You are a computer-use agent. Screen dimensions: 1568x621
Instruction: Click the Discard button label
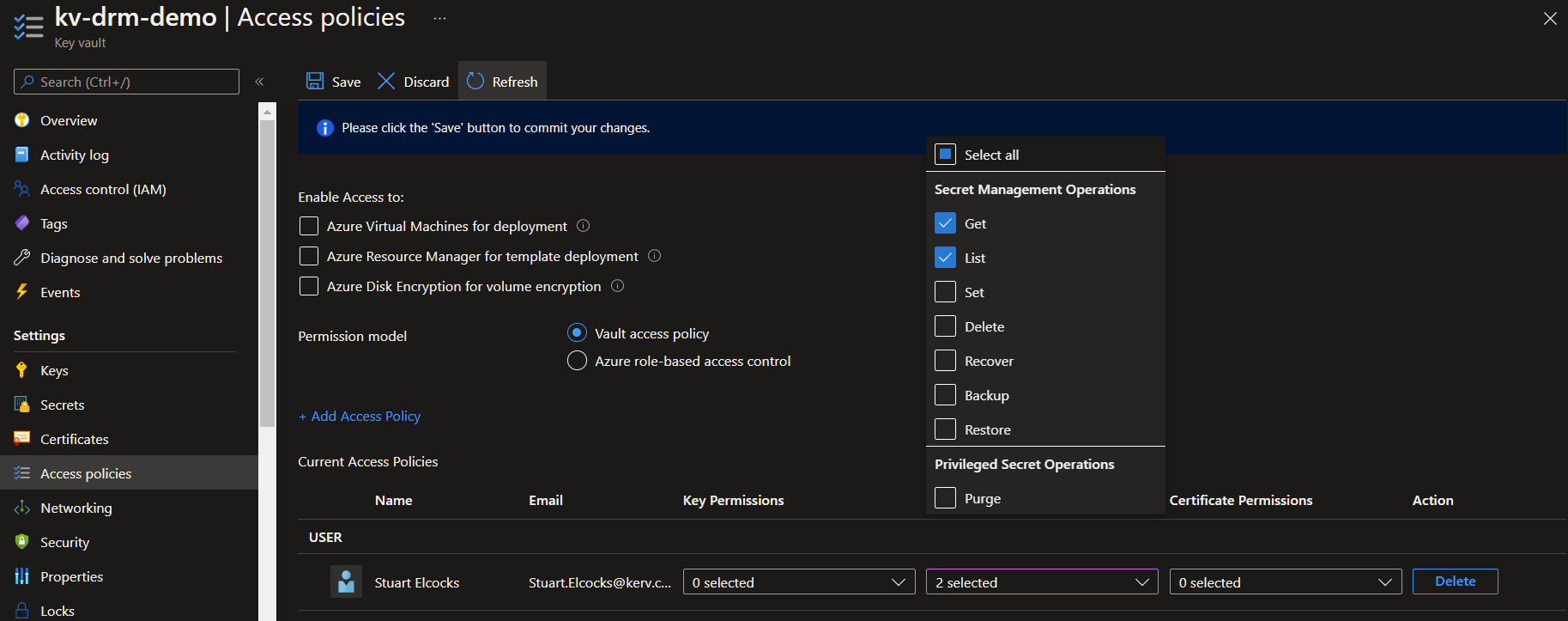pyautogui.click(x=427, y=82)
